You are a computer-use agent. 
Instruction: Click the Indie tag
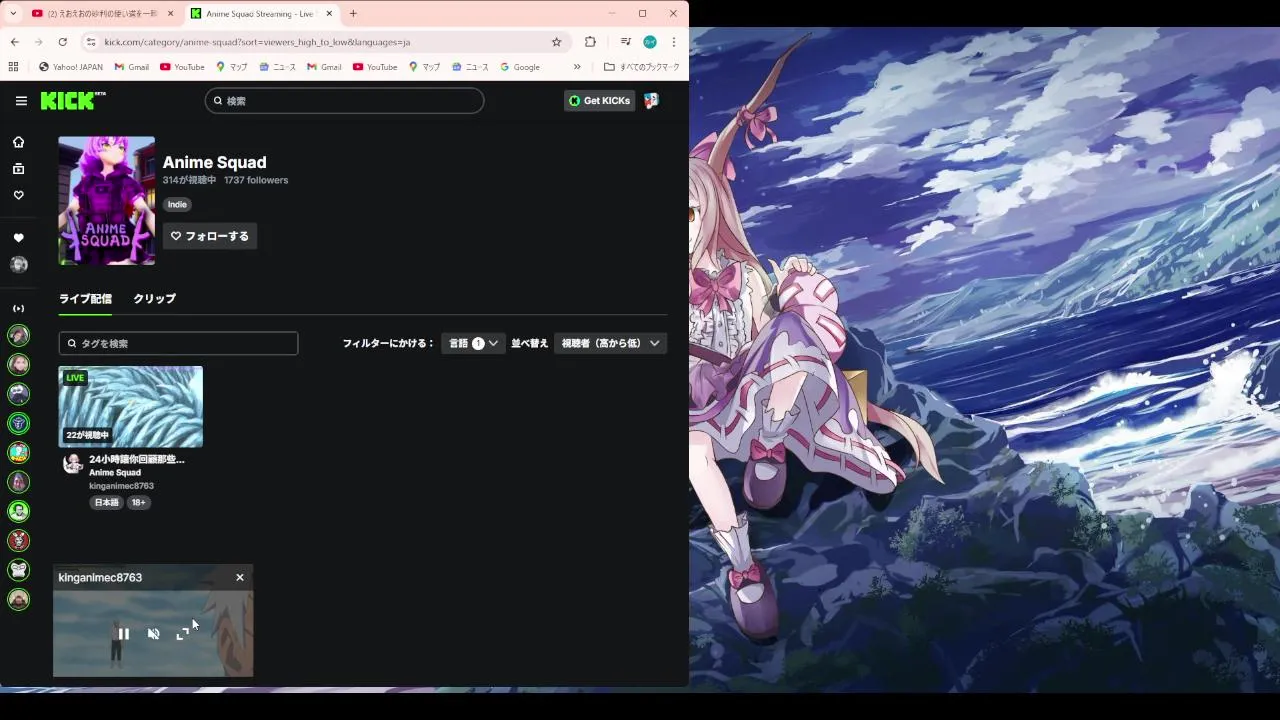[177, 204]
